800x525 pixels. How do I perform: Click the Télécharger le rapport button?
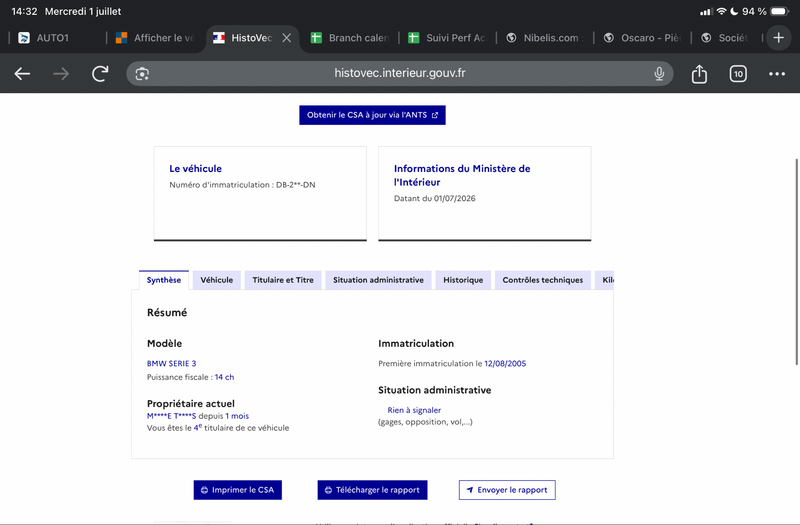click(x=372, y=490)
